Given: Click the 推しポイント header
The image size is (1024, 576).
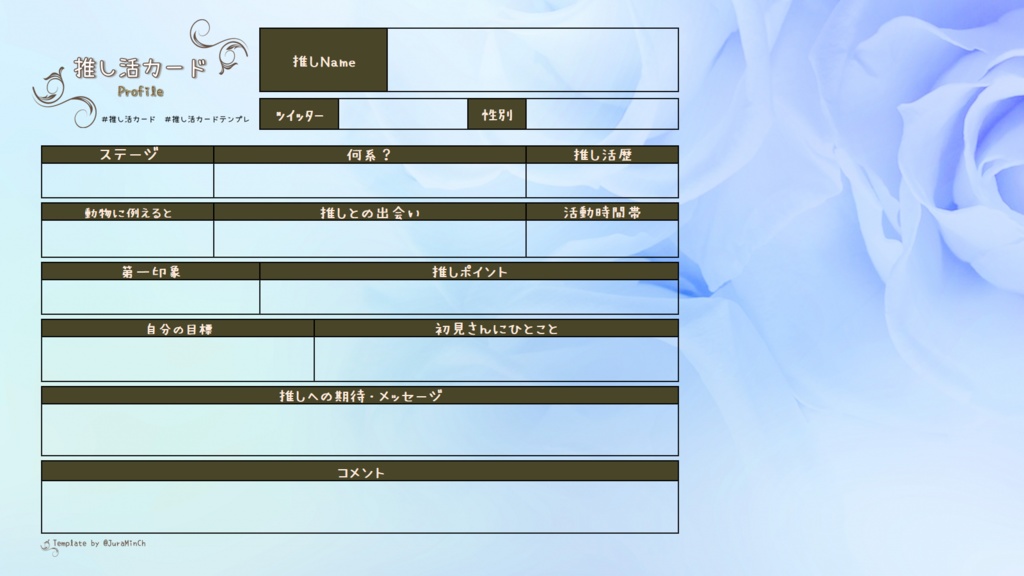Looking at the screenshot, I should [469, 272].
